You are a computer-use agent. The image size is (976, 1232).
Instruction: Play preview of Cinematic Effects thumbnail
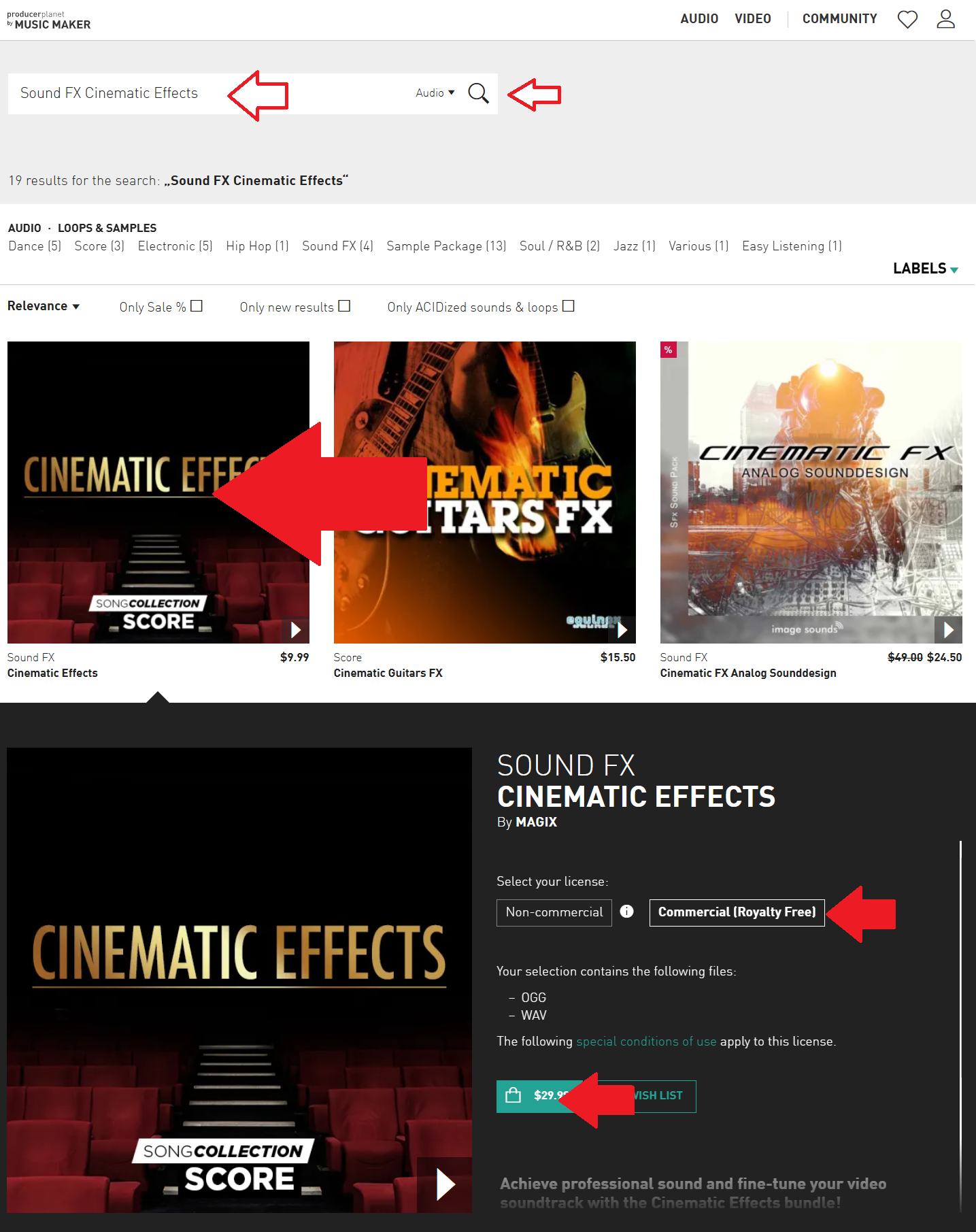tap(295, 630)
